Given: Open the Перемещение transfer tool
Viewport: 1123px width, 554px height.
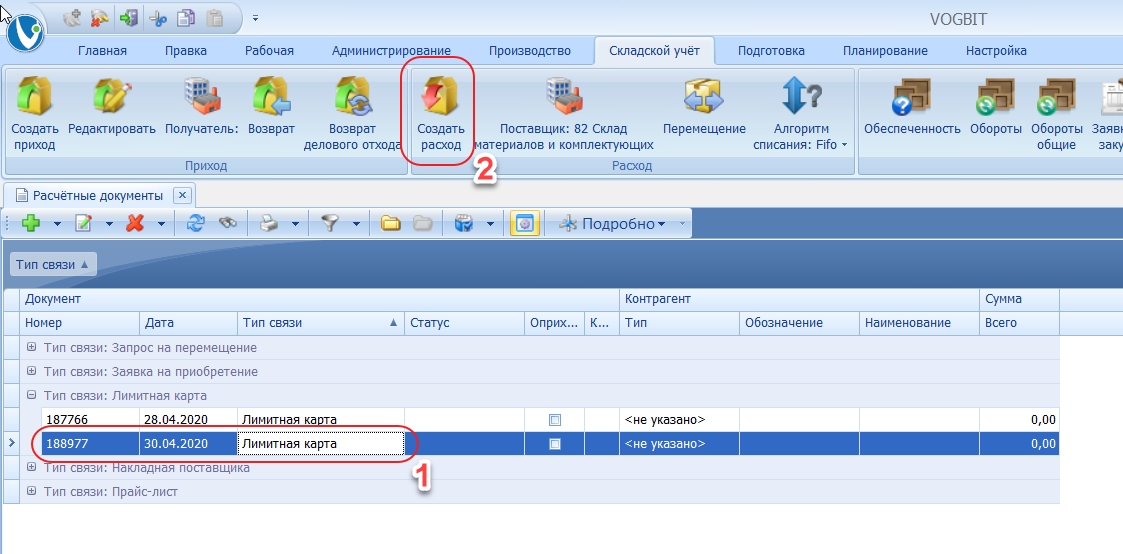Looking at the screenshot, I should (704, 100).
